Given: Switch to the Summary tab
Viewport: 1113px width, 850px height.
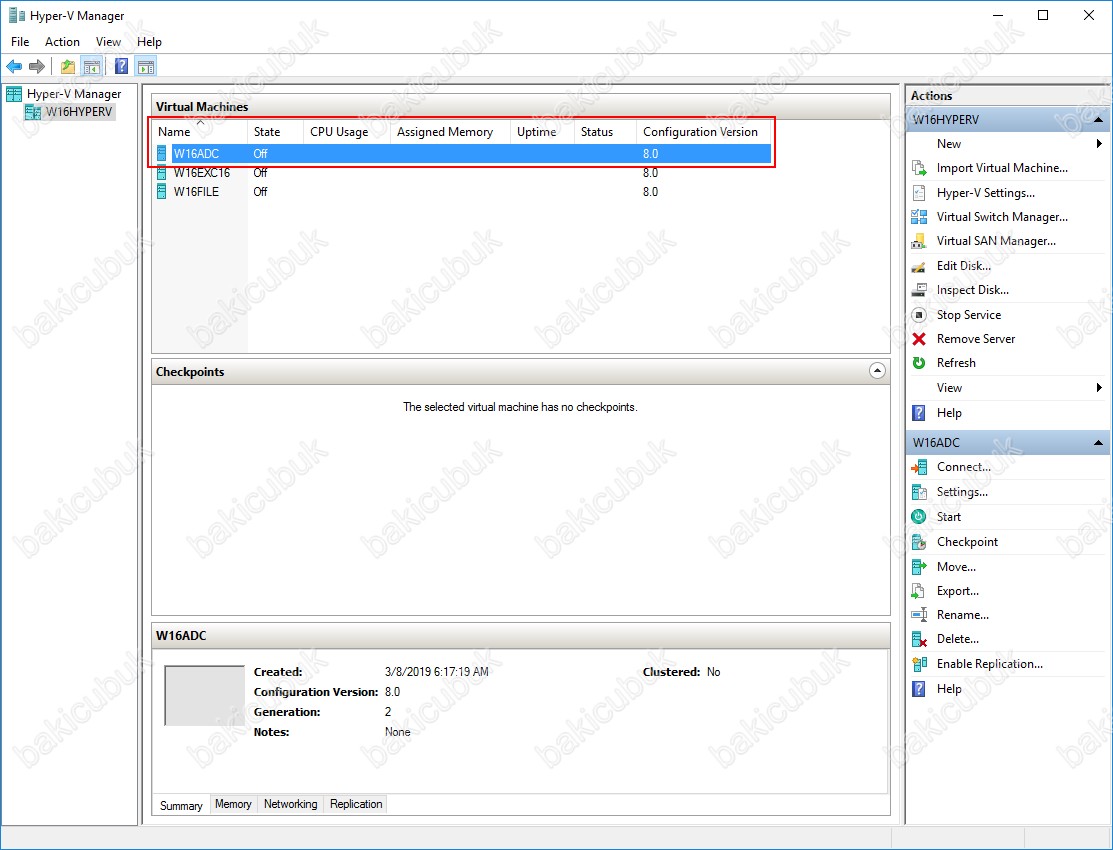Looking at the screenshot, I should [x=181, y=805].
